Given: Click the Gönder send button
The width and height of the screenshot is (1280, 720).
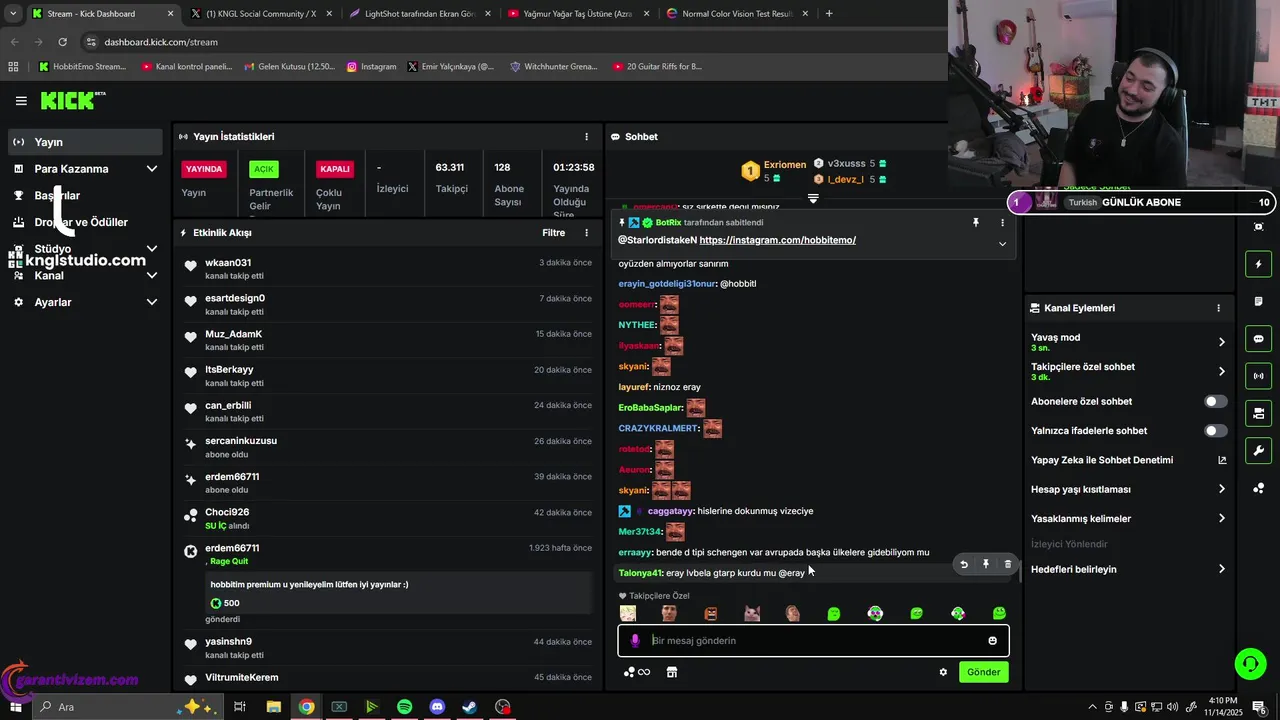Looking at the screenshot, I should (983, 672).
